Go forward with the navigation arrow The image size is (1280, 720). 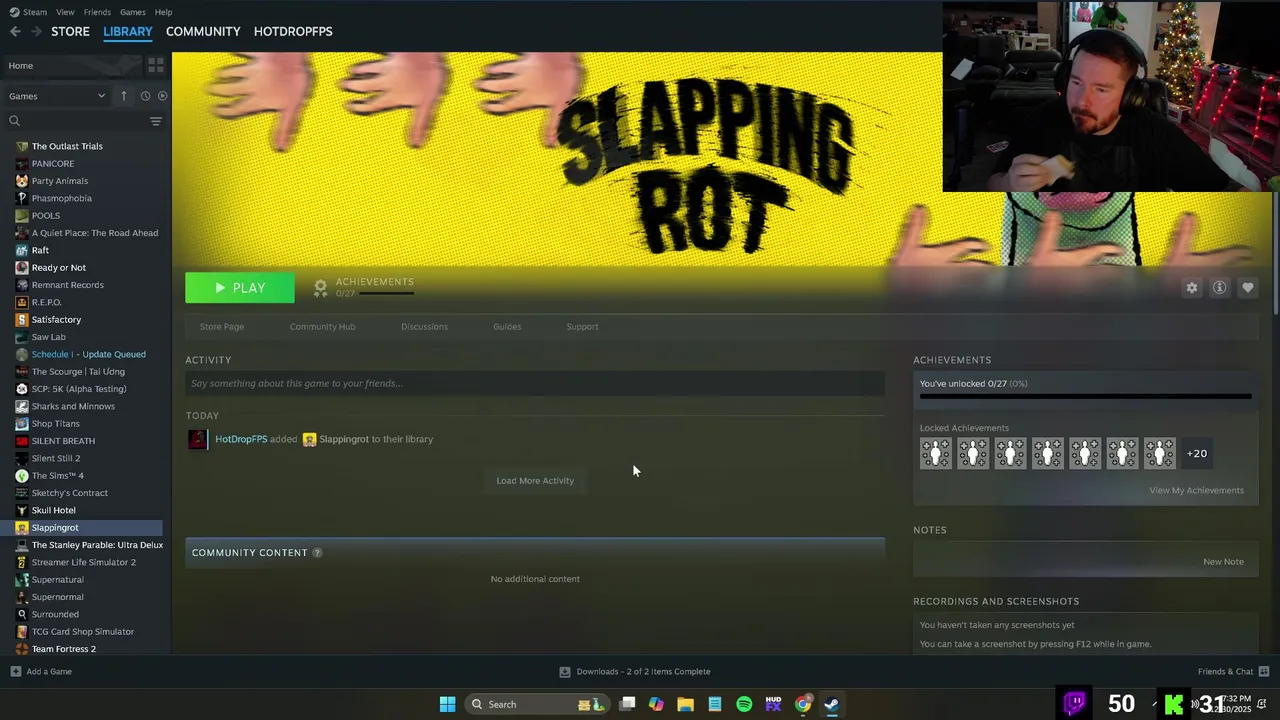coord(39,31)
